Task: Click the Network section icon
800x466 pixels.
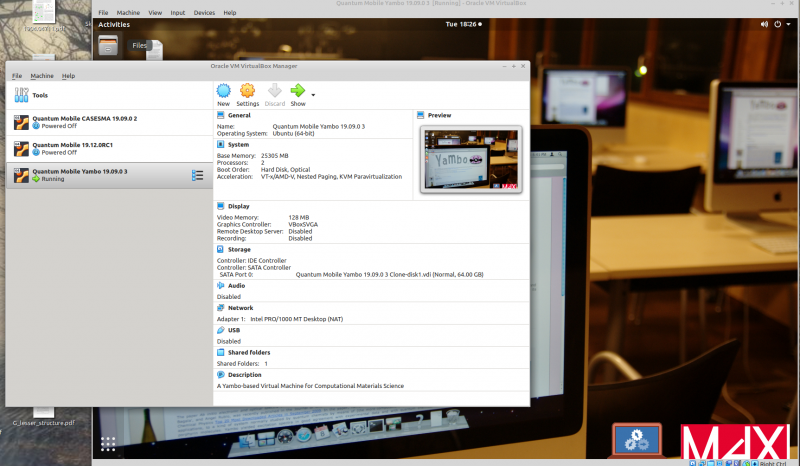Action: [x=220, y=308]
